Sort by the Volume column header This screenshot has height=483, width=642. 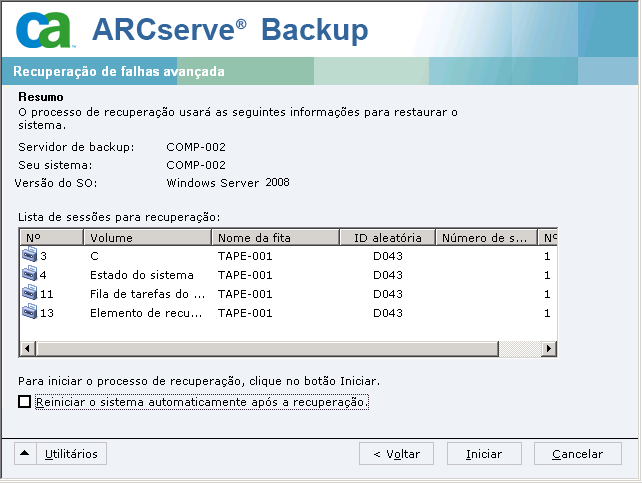tap(148, 238)
